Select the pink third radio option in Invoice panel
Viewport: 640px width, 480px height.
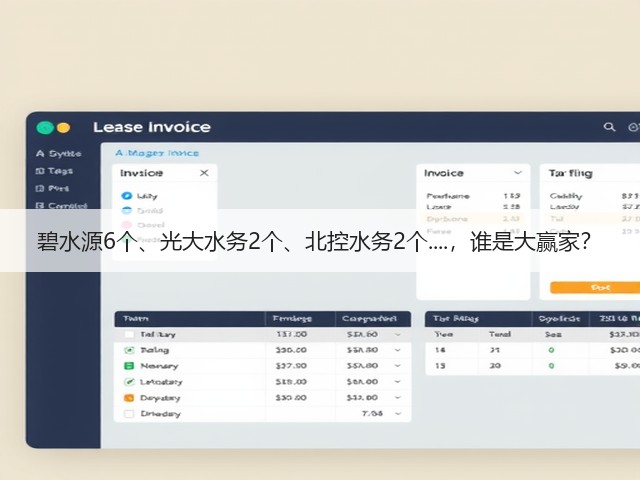127,225
